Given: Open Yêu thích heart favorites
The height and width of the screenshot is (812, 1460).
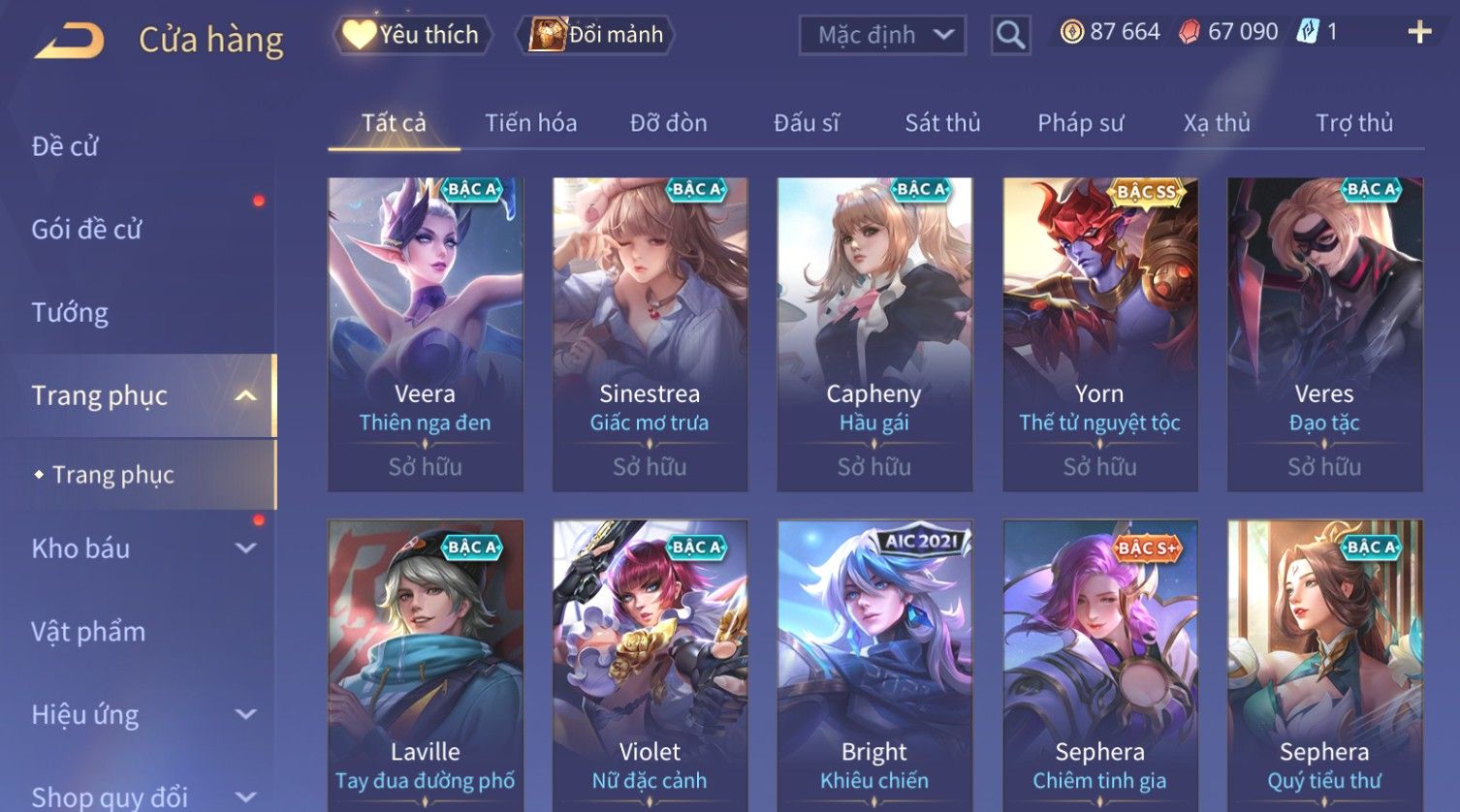Looking at the screenshot, I should coord(412,35).
